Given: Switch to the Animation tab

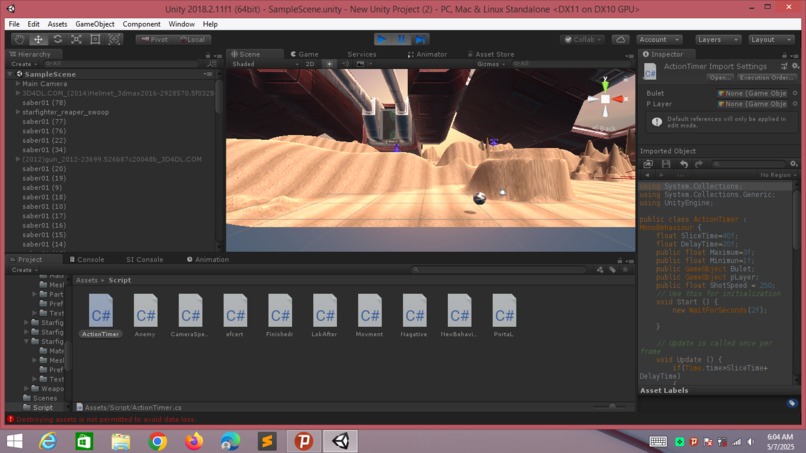Looking at the screenshot, I should 208,260.
